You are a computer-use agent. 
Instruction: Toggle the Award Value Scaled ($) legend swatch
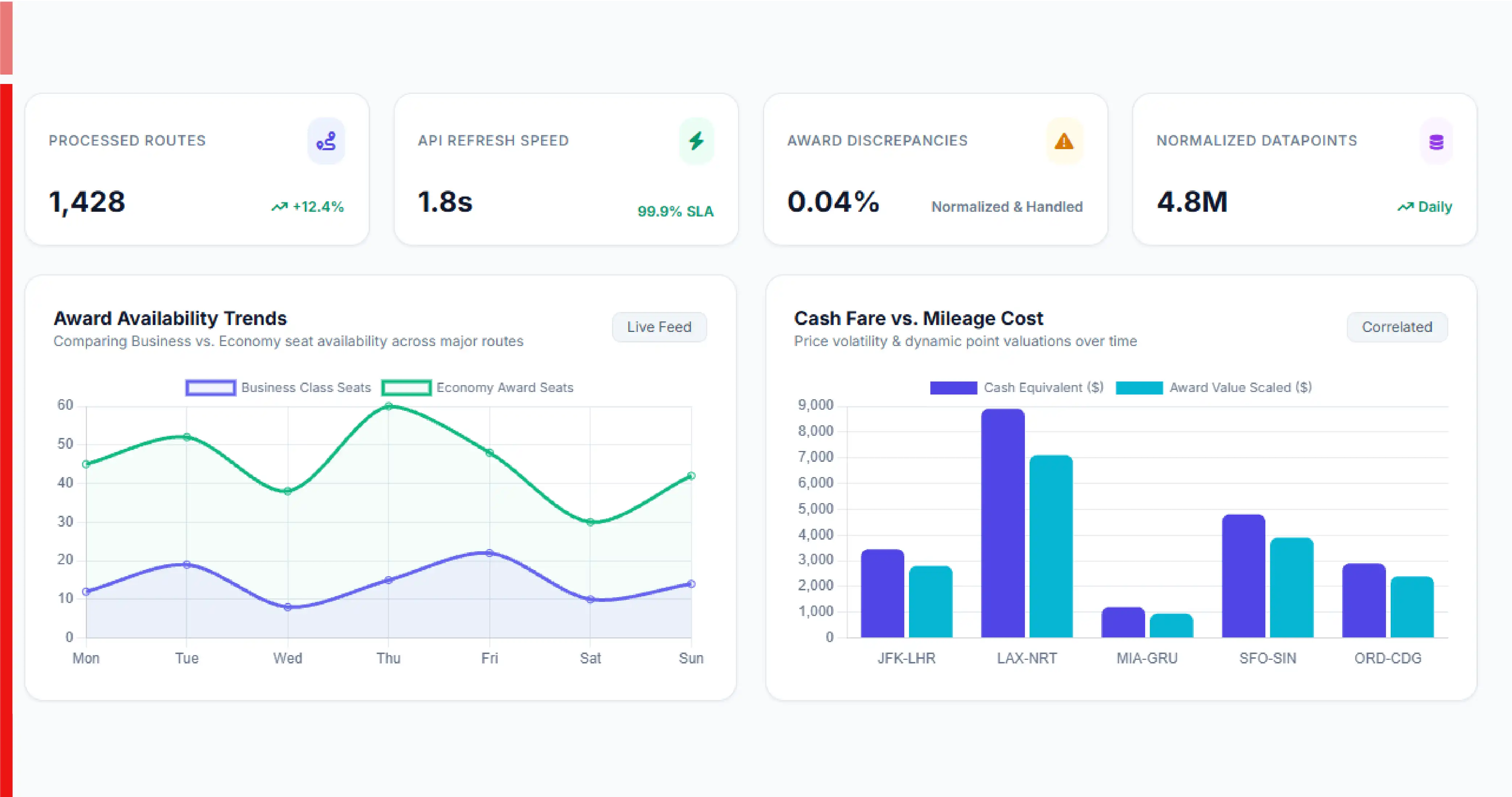[1139, 388]
